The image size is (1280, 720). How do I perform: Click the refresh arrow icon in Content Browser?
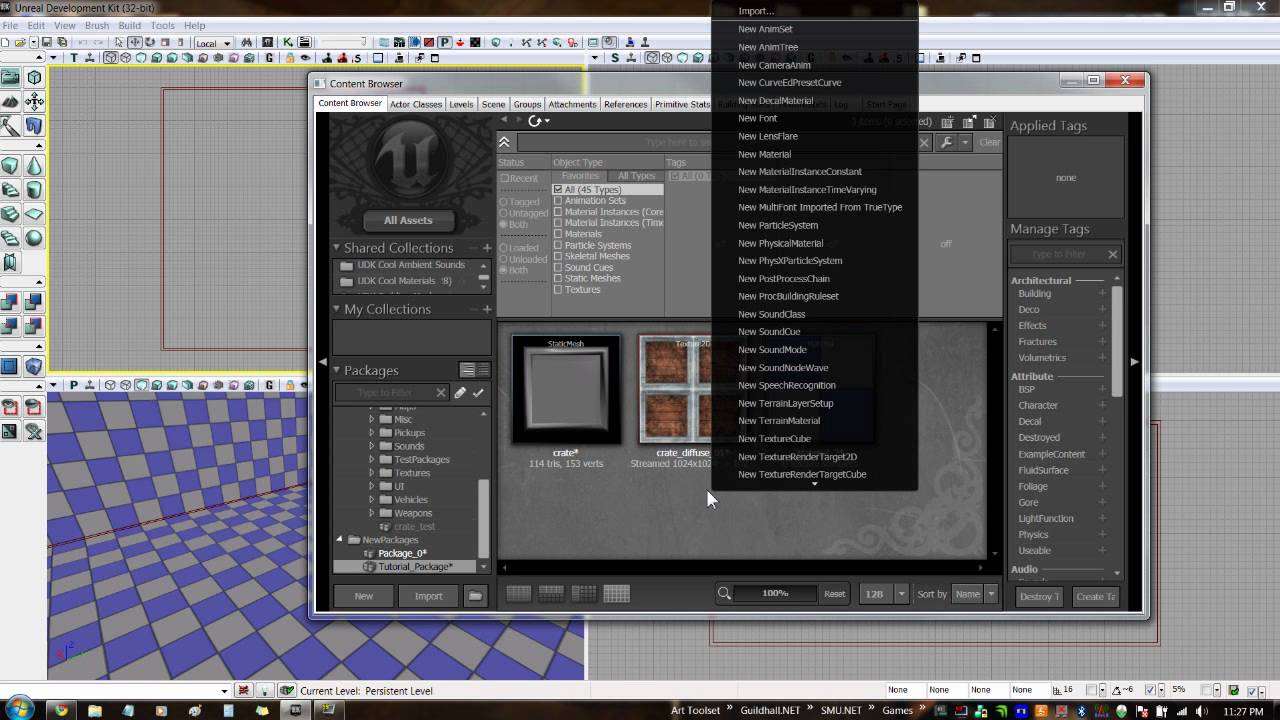pyautogui.click(x=535, y=121)
